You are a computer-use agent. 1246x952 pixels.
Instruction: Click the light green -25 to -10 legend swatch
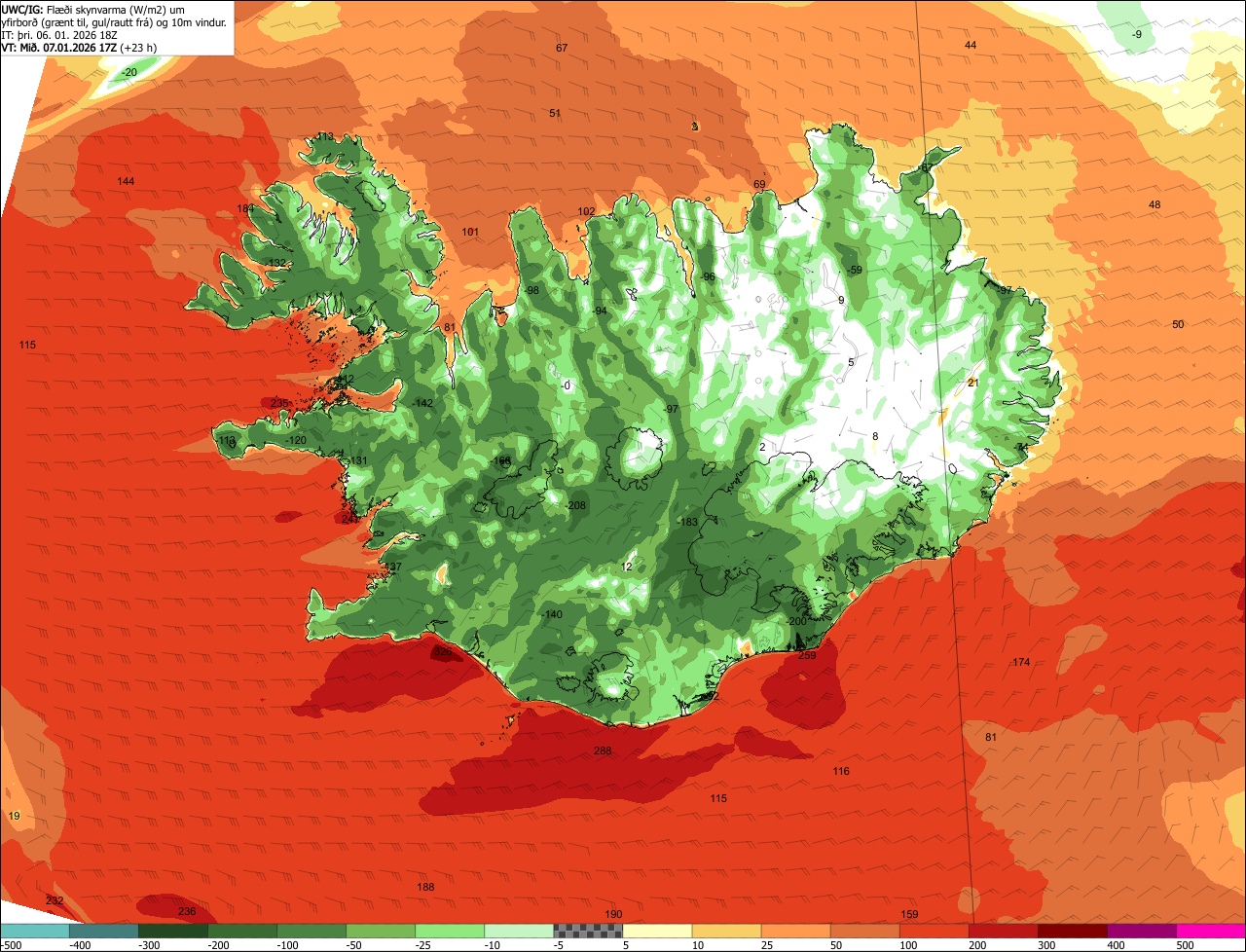pyautogui.click(x=450, y=931)
